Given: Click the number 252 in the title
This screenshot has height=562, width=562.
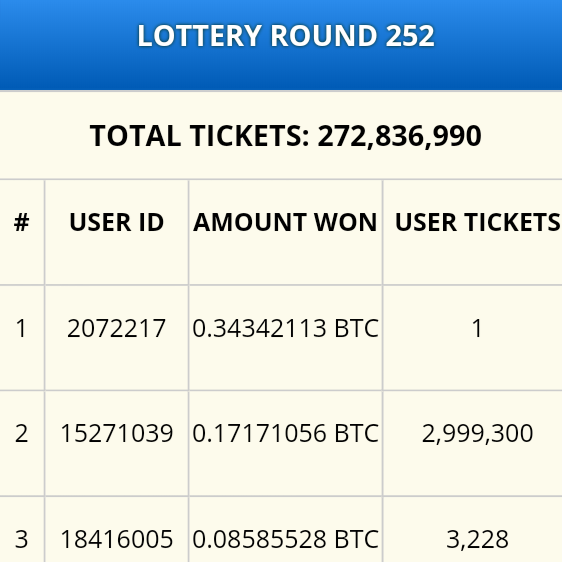Looking at the screenshot, I should [410, 36].
